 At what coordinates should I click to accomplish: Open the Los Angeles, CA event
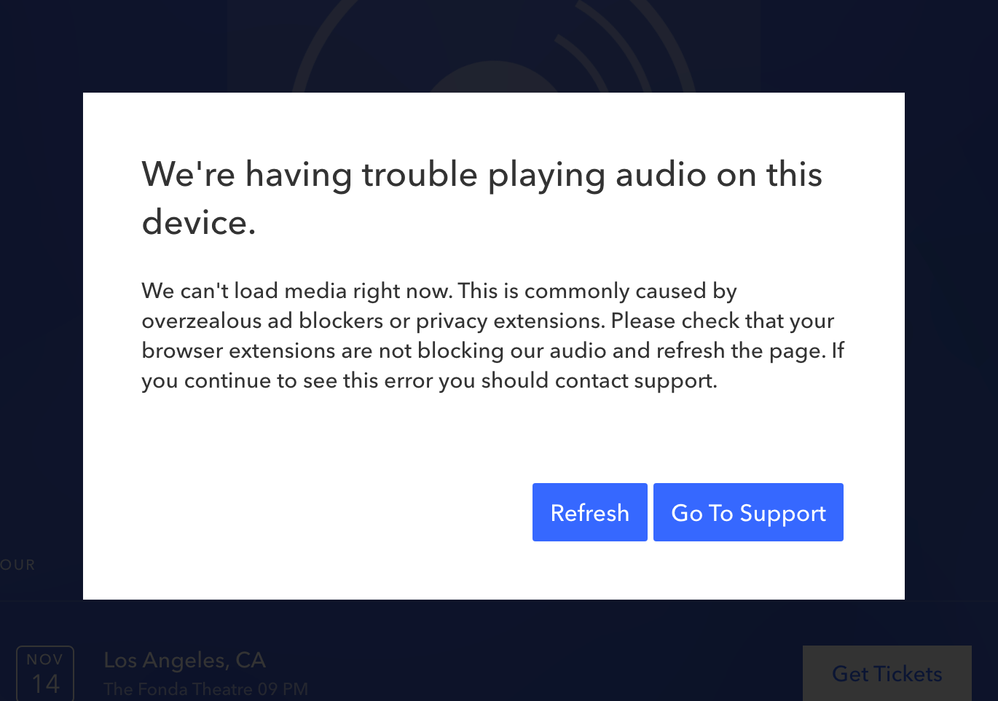tap(184, 661)
